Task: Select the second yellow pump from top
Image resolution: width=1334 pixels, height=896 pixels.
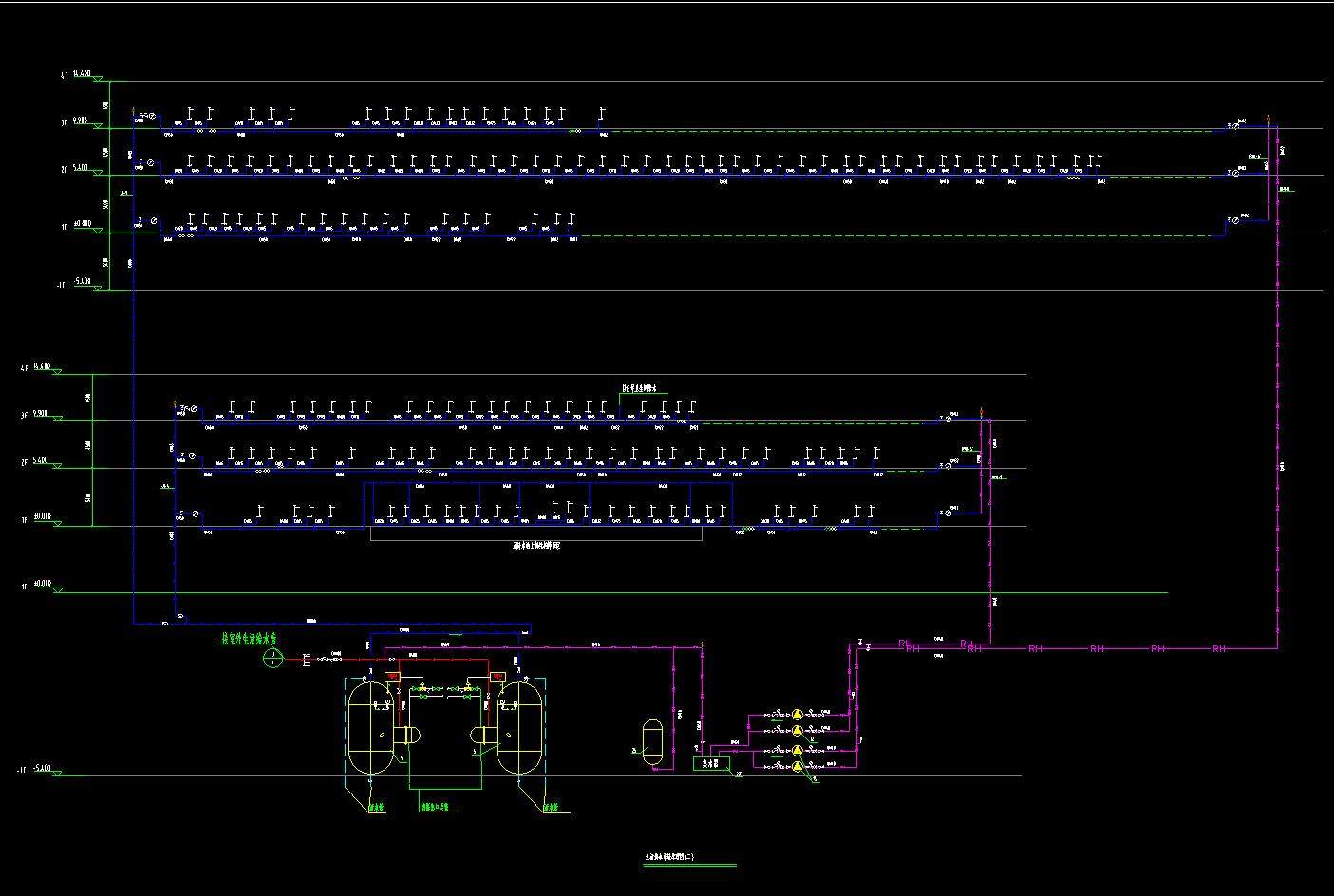Action: click(x=798, y=730)
